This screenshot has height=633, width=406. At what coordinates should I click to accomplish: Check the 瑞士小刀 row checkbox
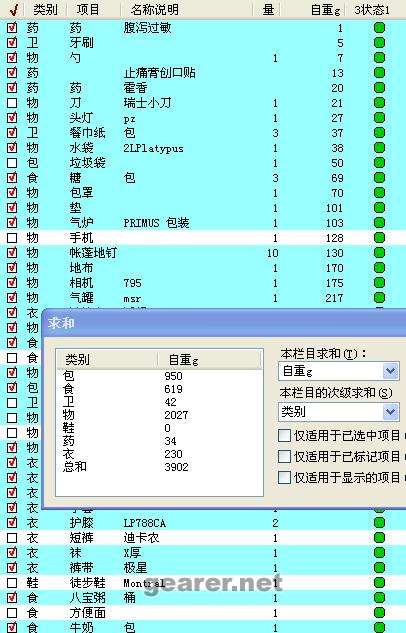(12, 103)
